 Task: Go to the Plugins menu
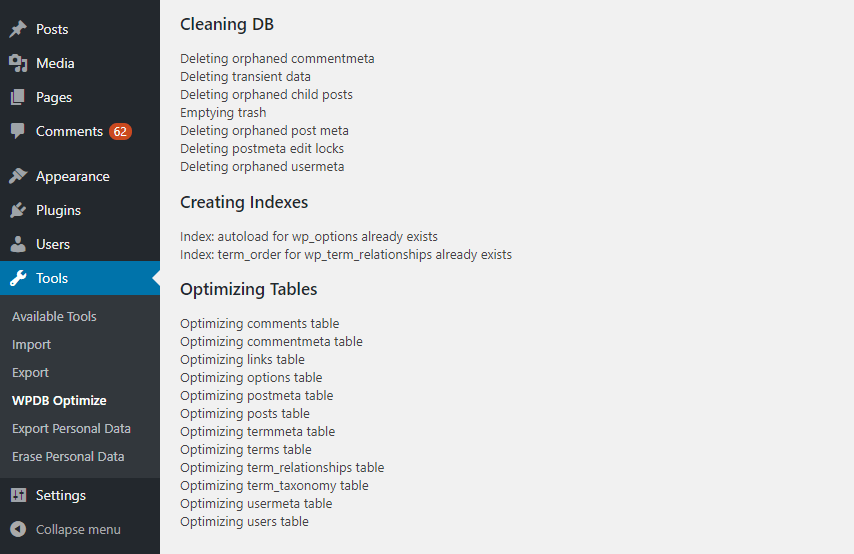(58, 211)
